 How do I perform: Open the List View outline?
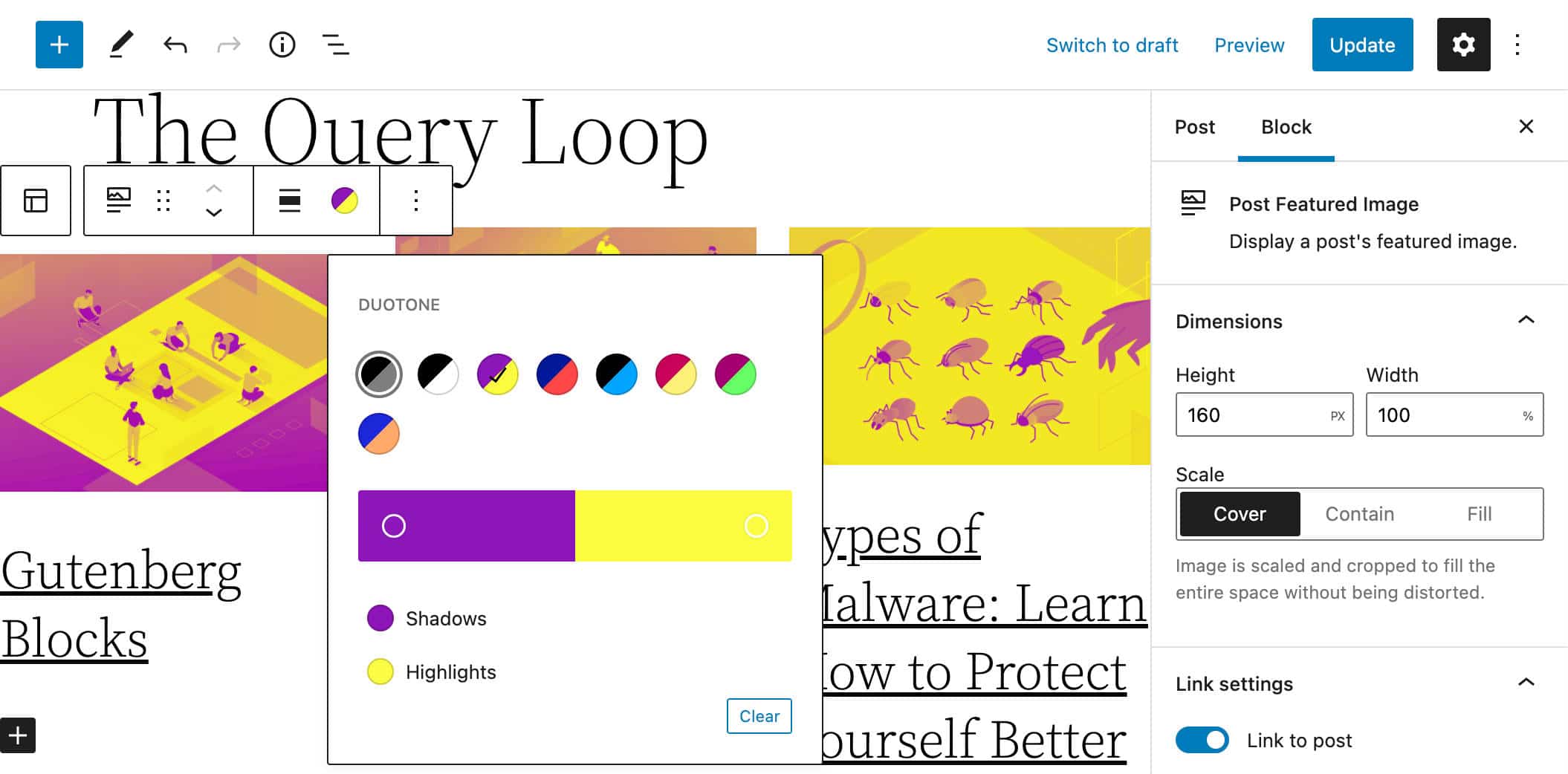335,45
